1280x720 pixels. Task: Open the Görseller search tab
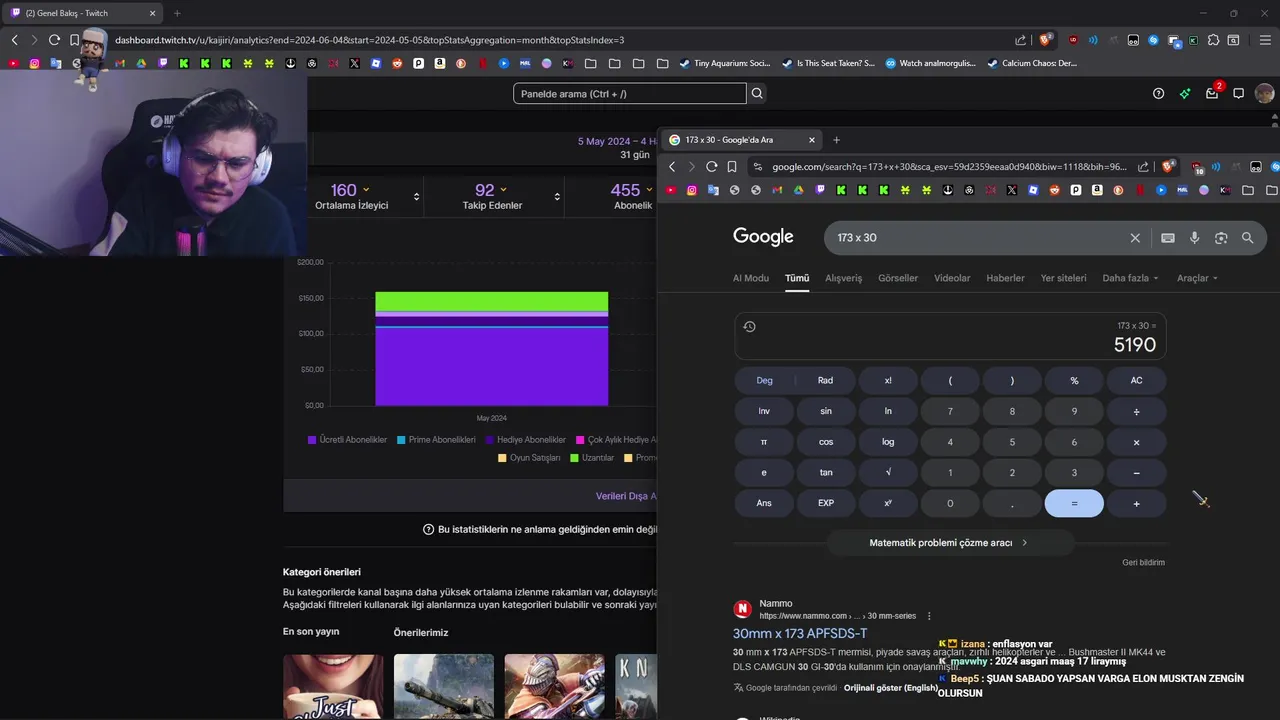(898, 278)
